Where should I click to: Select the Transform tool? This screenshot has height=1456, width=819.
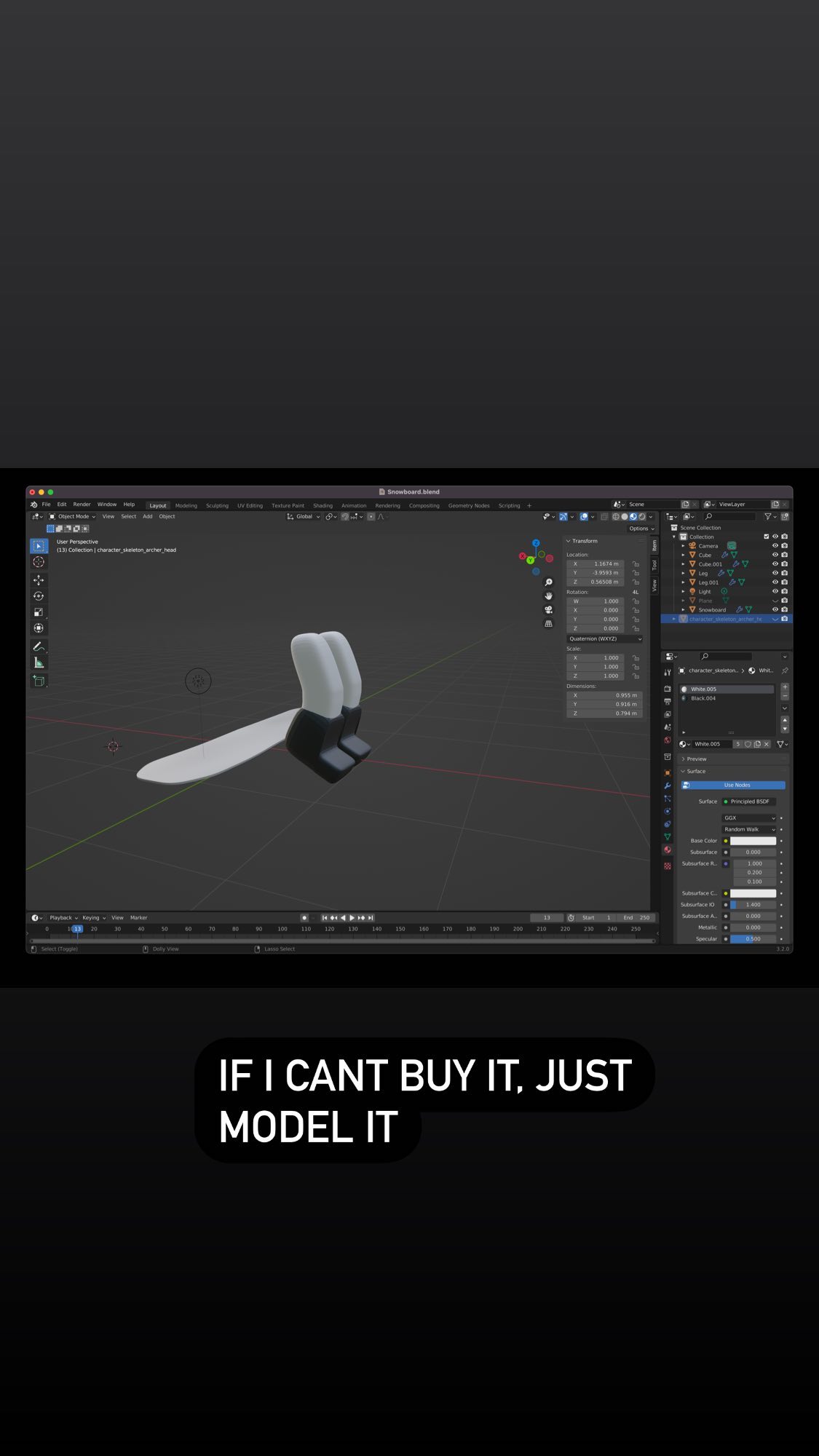39,628
